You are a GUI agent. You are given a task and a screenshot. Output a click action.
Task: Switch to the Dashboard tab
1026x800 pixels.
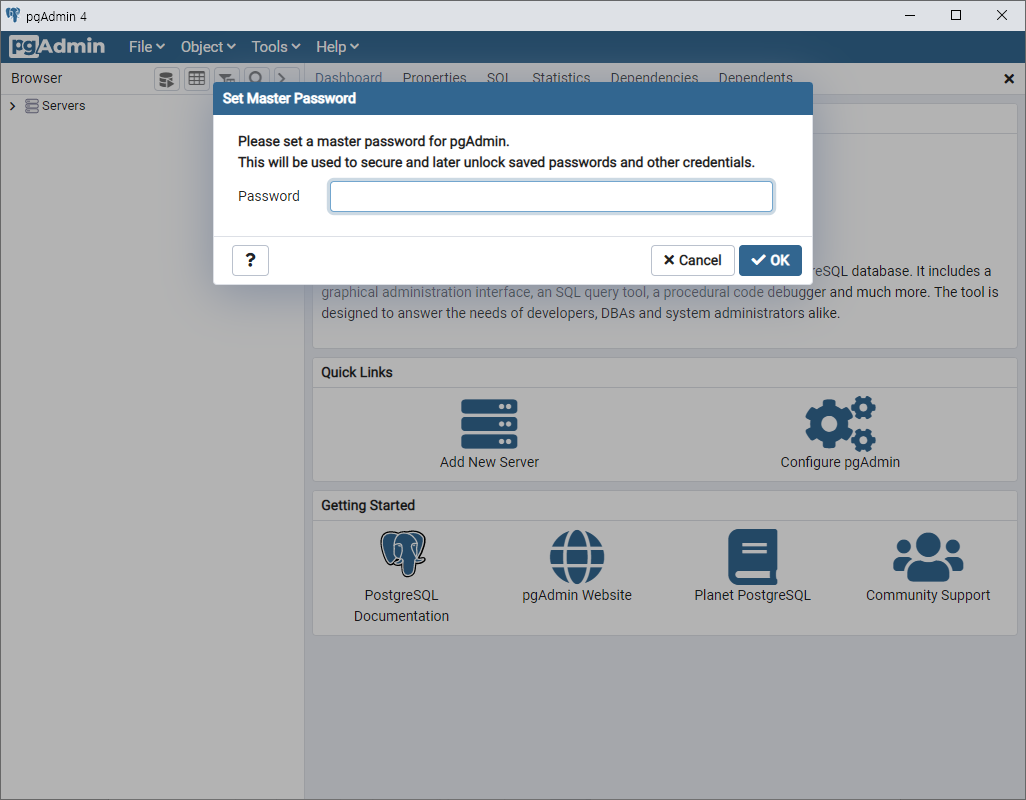pos(348,77)
